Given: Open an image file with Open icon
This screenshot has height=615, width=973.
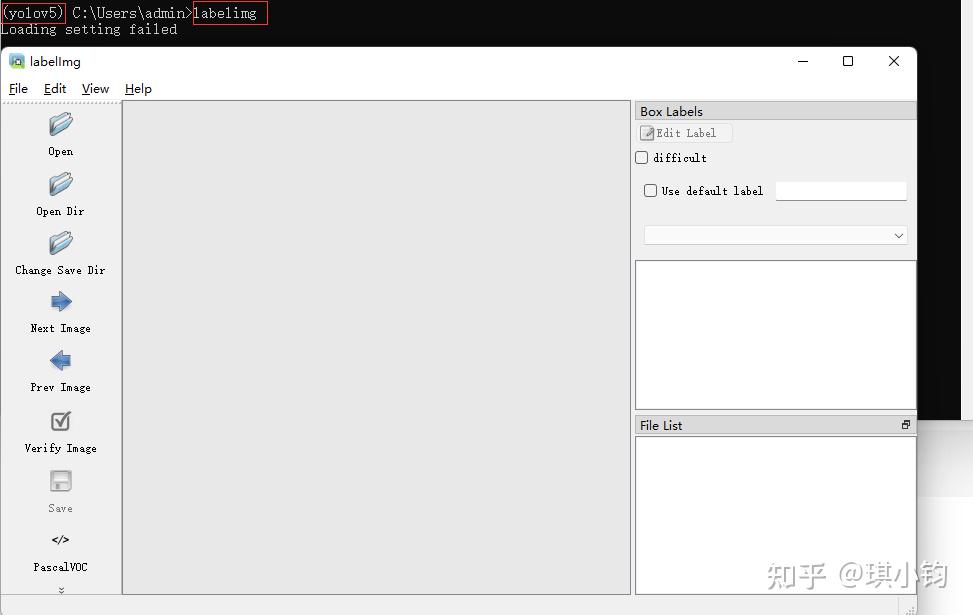Looking at the screenshot, I should [61, 125].
